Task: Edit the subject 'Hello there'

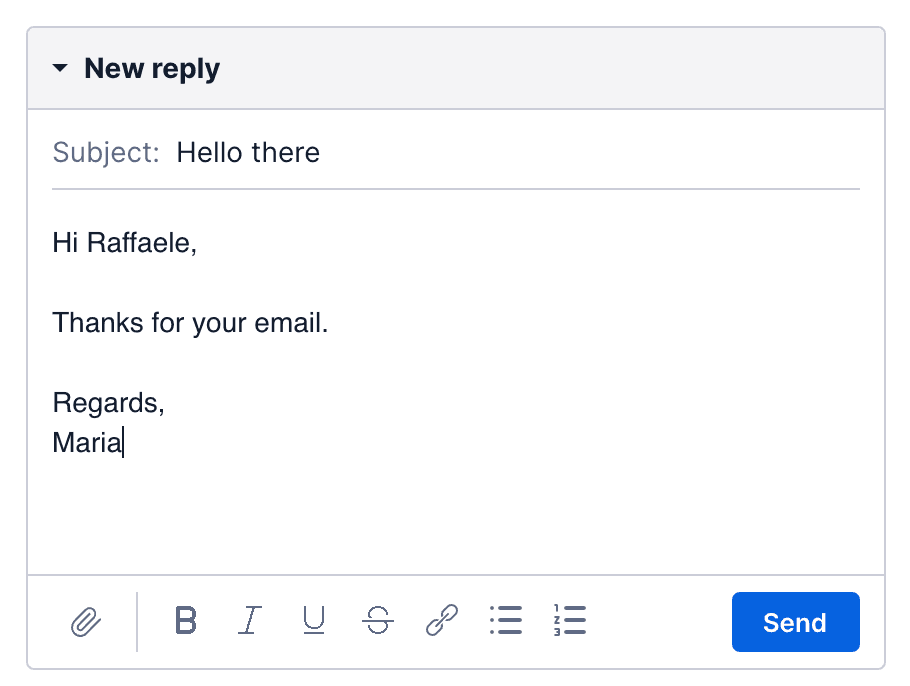Action: pyautogui.click(x=248, y=152)
